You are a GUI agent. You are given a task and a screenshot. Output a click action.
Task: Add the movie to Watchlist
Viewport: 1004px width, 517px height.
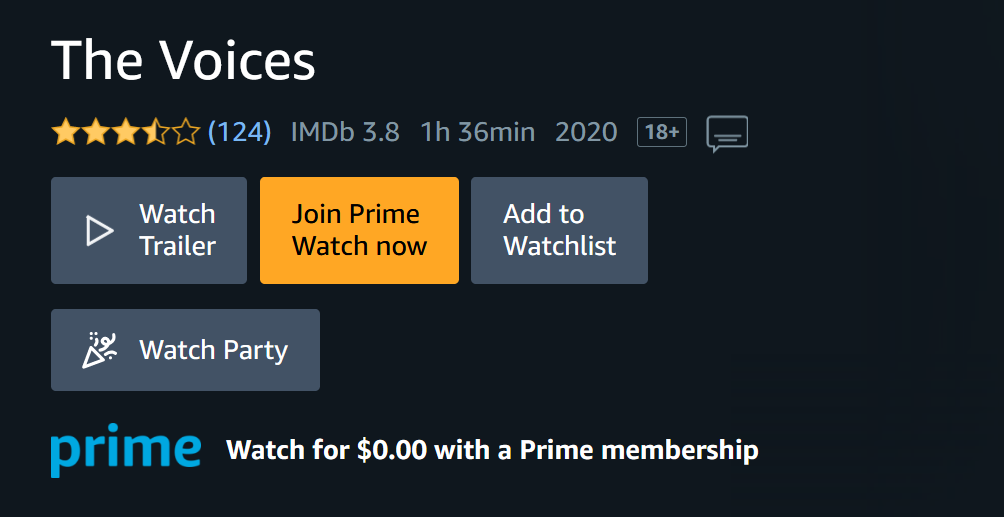coord(559,231)
